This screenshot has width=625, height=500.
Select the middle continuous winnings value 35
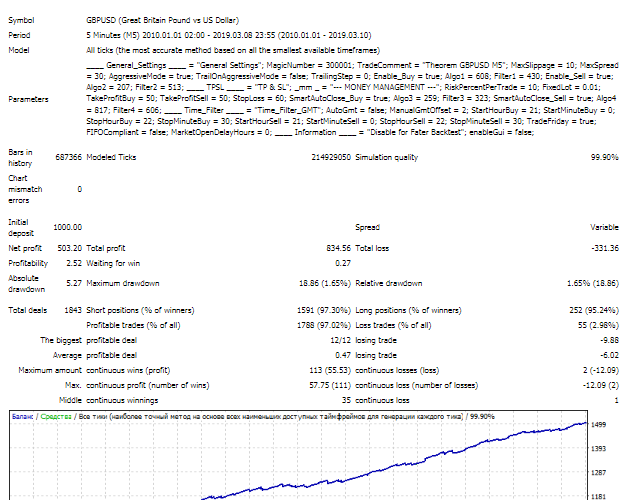346,400
